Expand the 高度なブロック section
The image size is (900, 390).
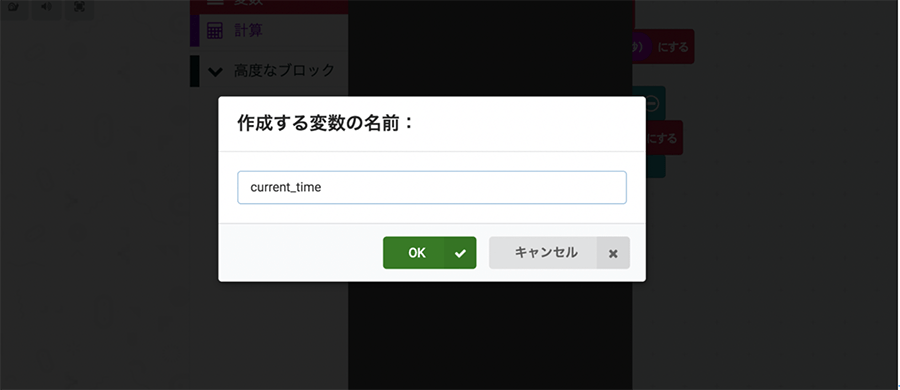click(269, 71)
